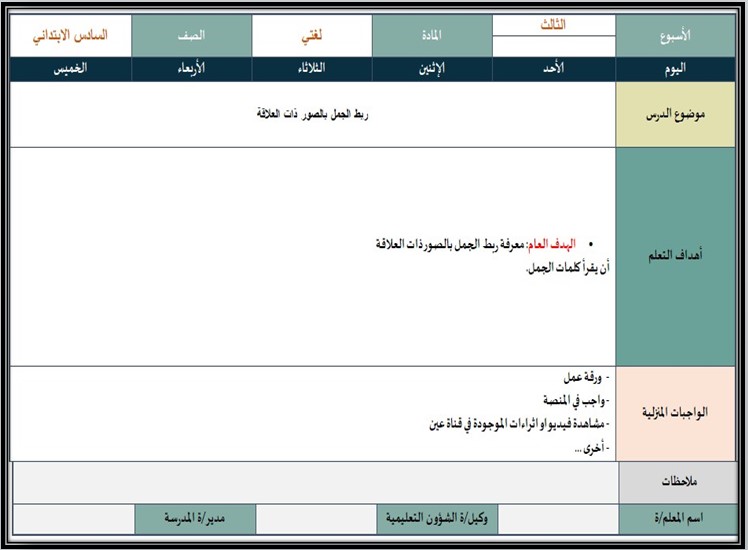748x550 pixels.
Task: Click the اليوم label cell
Action: [x=675, y=69]
